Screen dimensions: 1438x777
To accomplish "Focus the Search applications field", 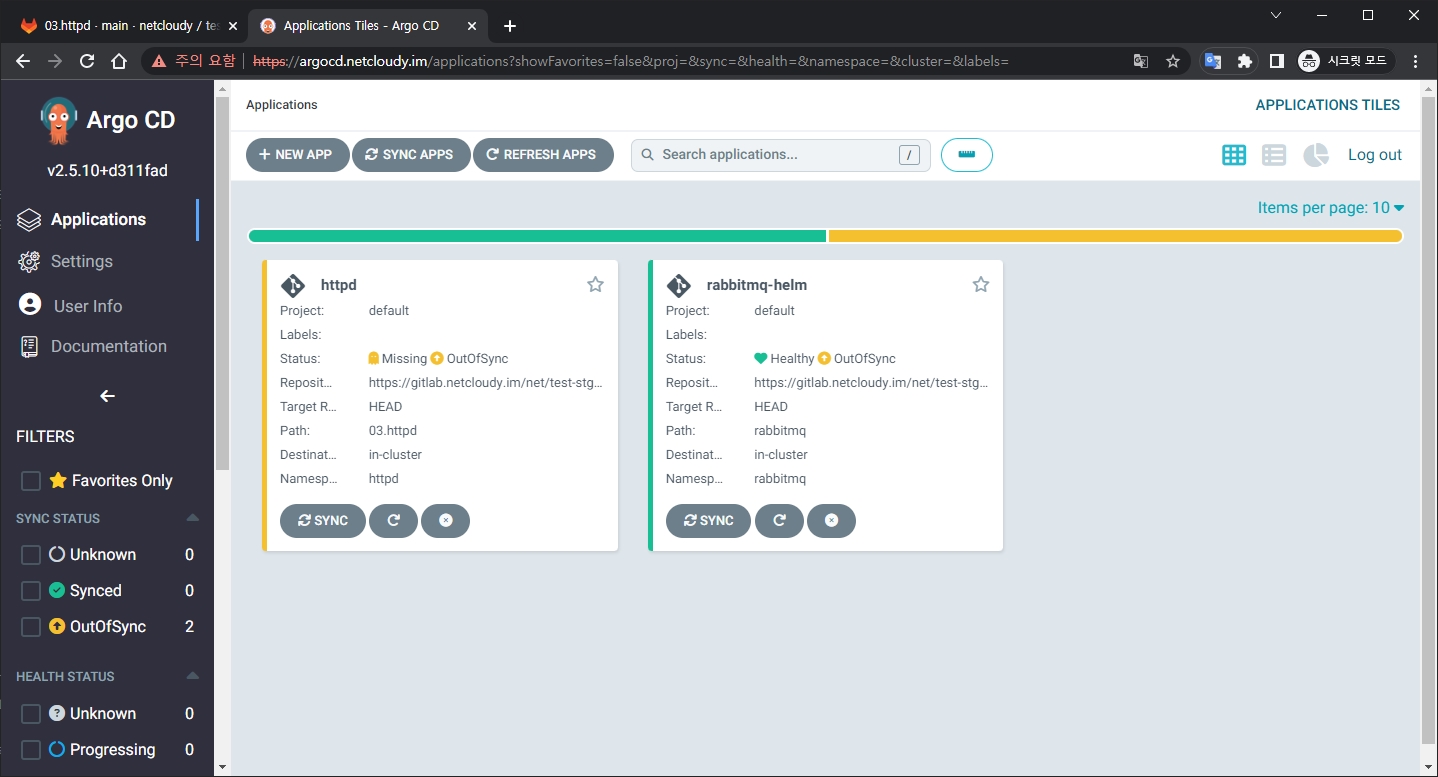I will point(780,155).
